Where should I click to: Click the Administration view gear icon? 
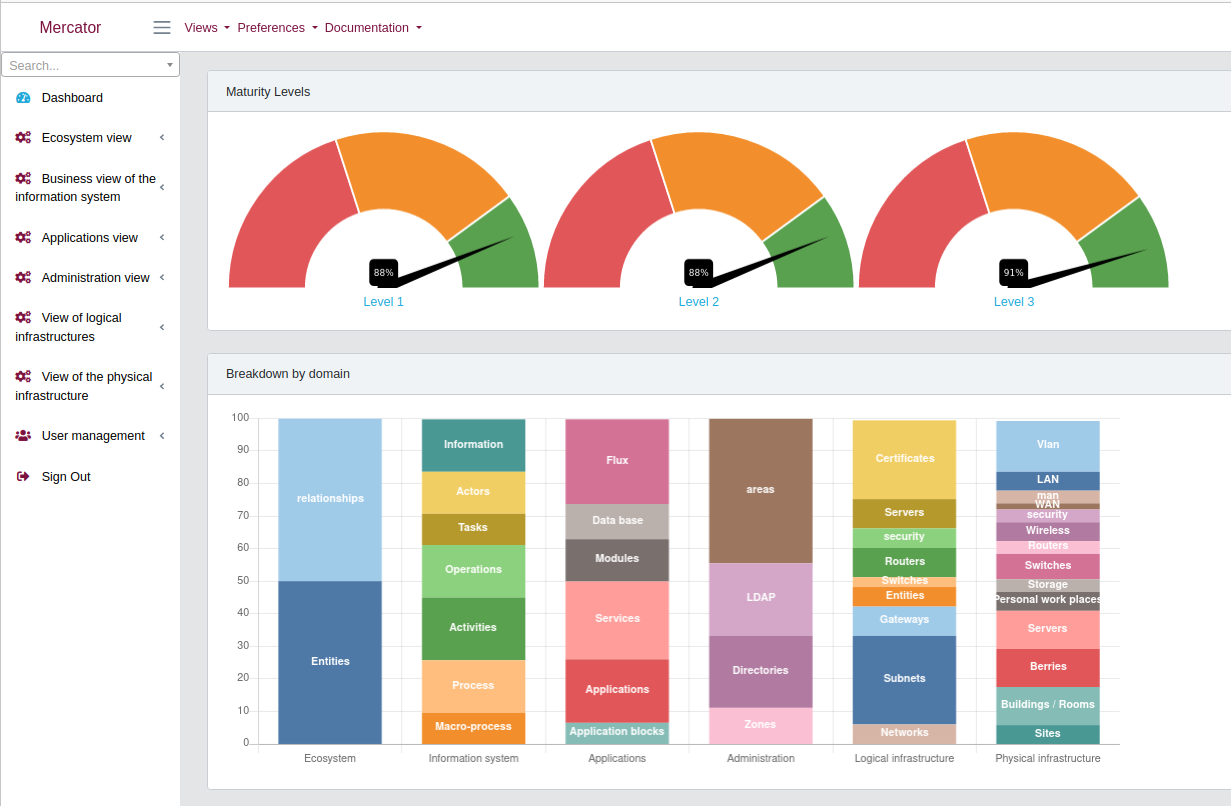point(22,277)
